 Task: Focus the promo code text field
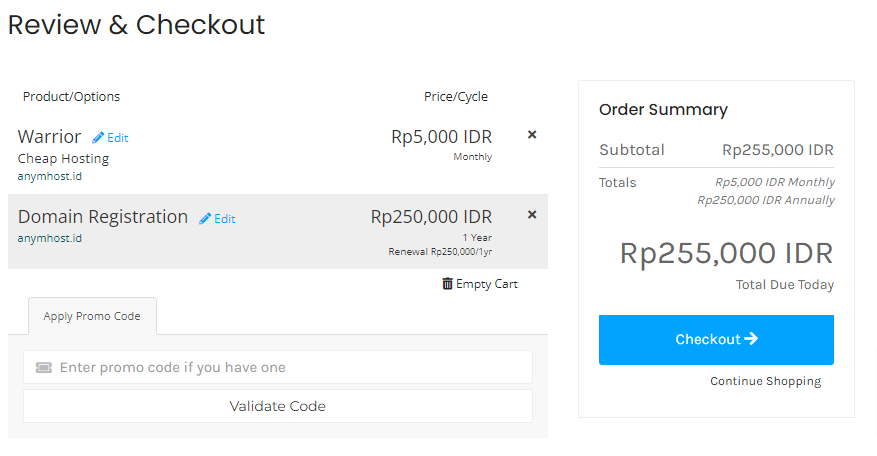(290, 368)
